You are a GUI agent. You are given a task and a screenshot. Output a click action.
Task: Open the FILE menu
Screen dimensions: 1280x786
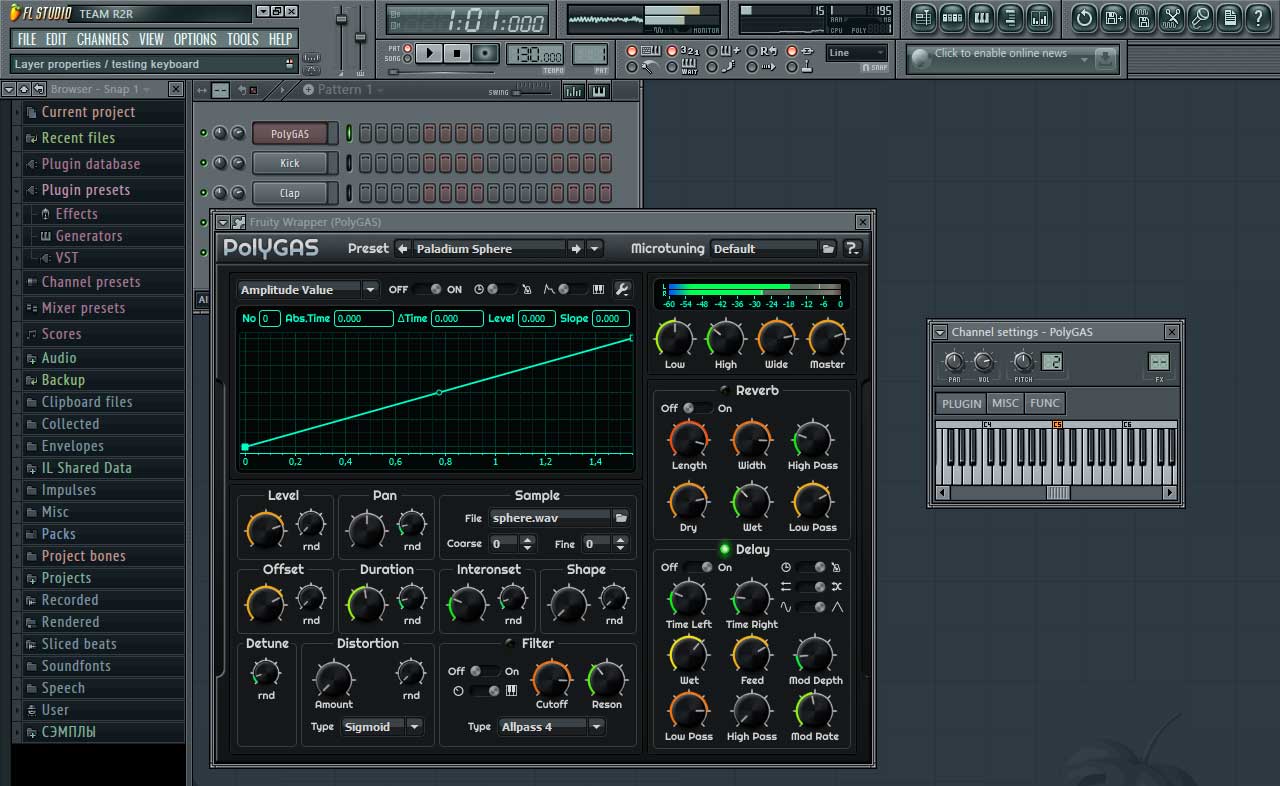coord(27,39)
